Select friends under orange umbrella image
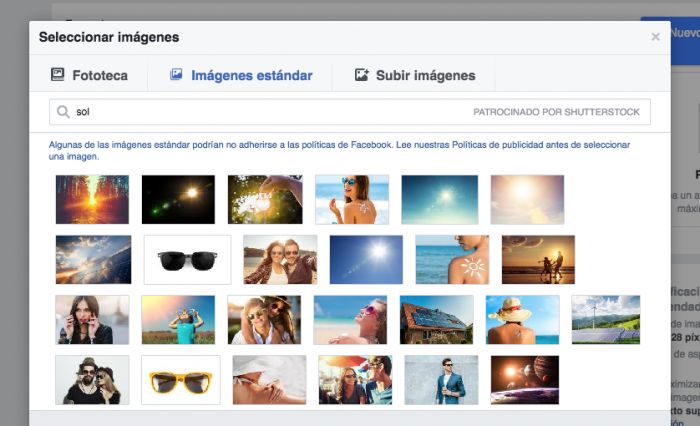The image size is (700, 426). [355, 380]
